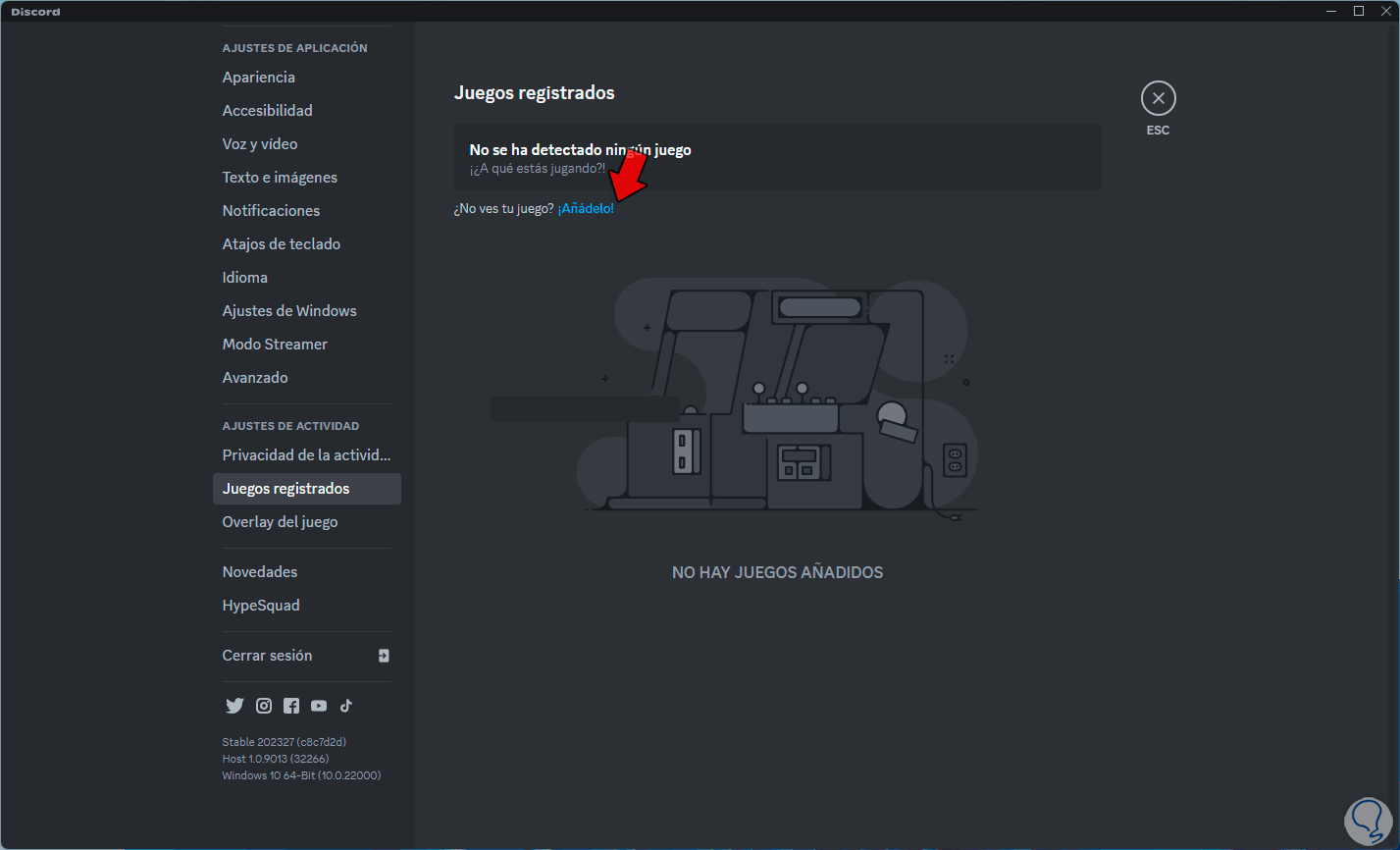This screenshot has width=1400, height=850.
Task: Click the ¡Añádelo! link to add a game
Action: click(586, 209)
